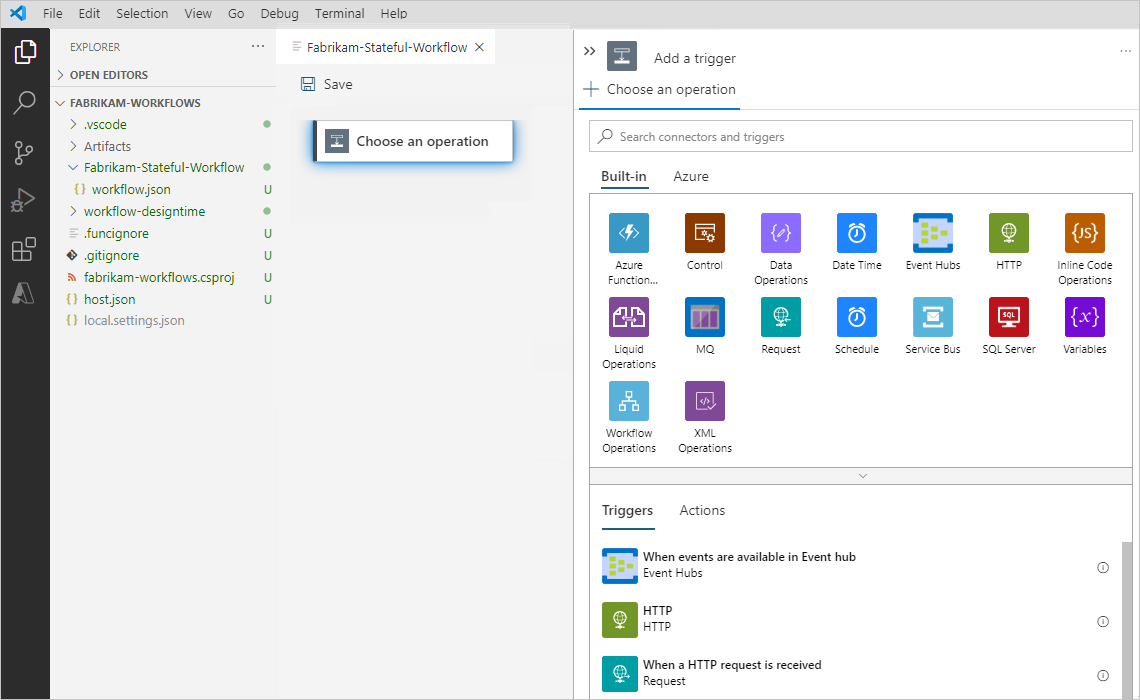This screenshot has width=1140, height=700.
Task: Open the designer panel ellipsis menu
Action: click(1125, 51)
